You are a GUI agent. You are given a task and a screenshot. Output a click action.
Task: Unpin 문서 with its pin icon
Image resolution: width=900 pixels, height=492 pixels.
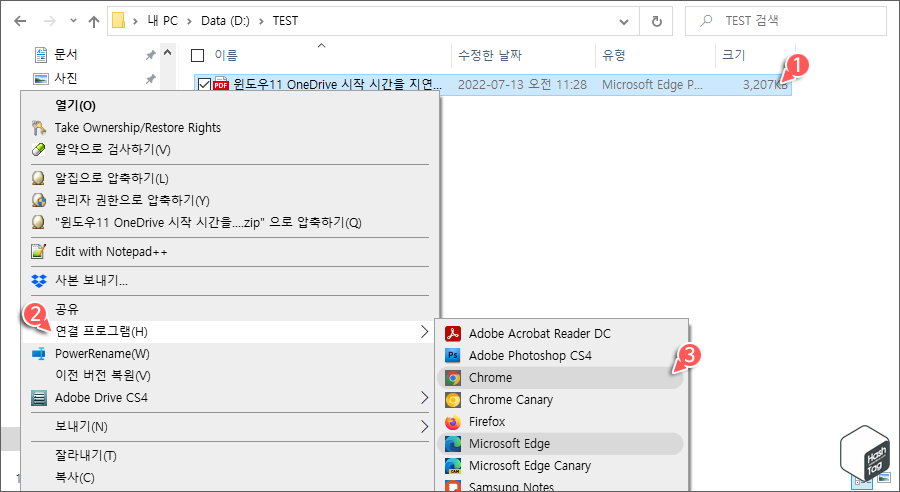(150, 55)
